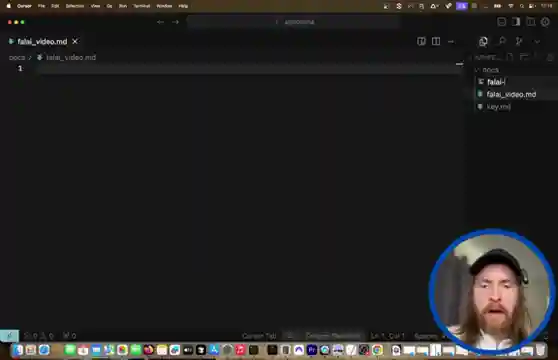Open Safari from the Dock
The image size is (558, 360).
click(44, 350)
